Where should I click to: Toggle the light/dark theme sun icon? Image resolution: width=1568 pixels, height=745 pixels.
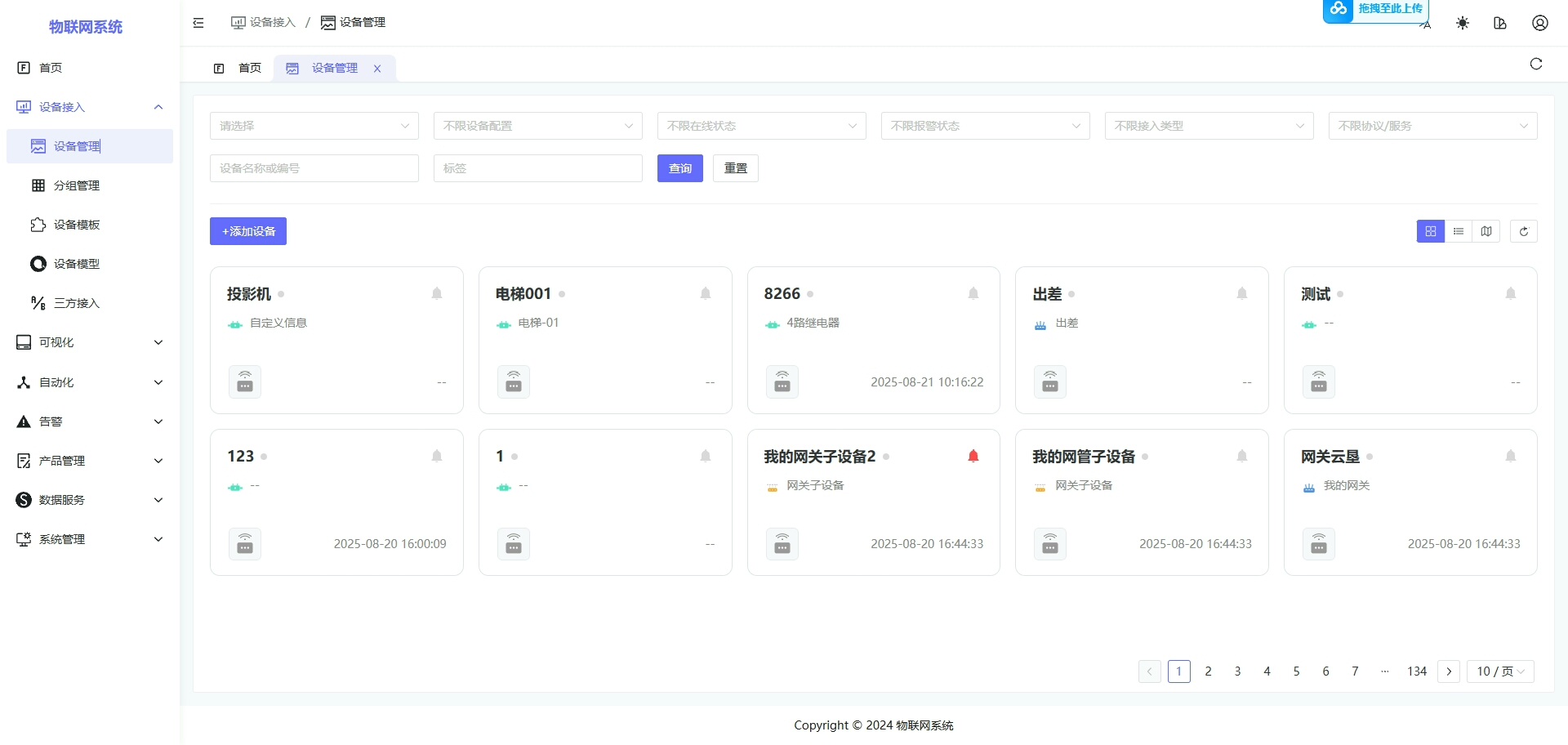(x=1462, y=23)
